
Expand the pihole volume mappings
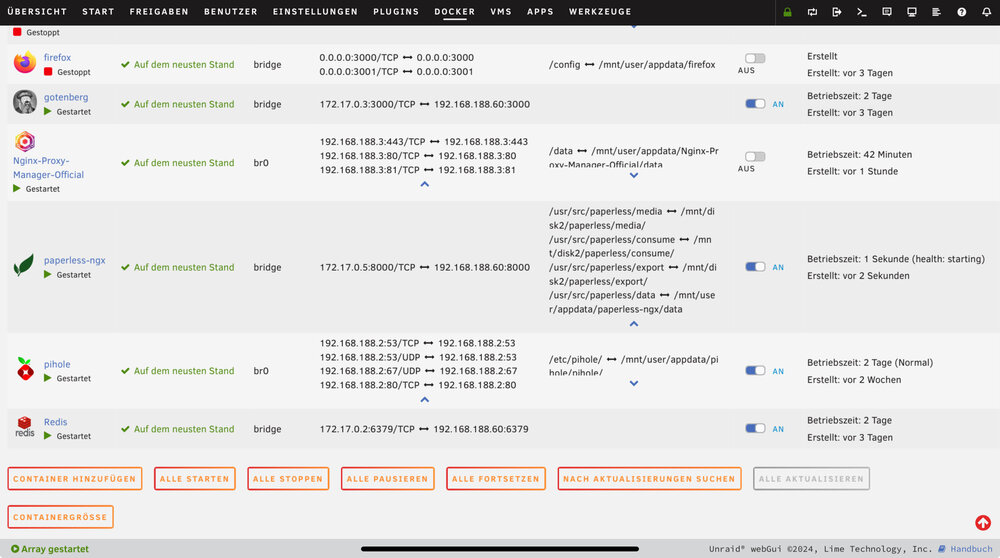click(633, 383)
